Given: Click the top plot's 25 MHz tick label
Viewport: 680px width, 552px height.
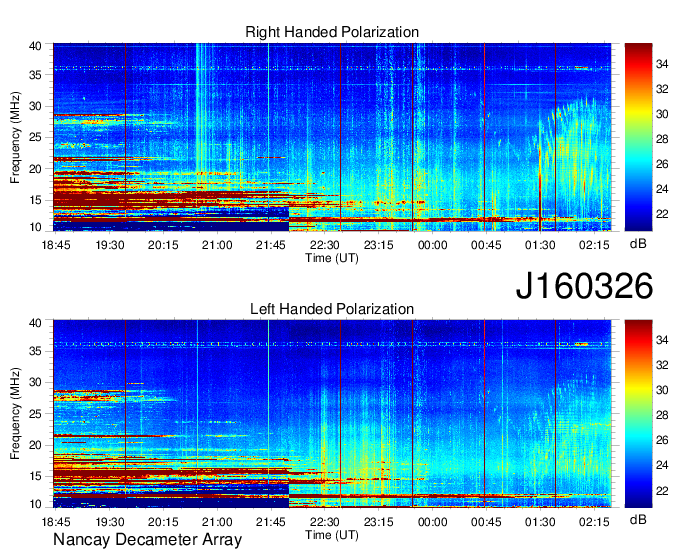Looking at the screenshot, I should click(x=35, y=137).
